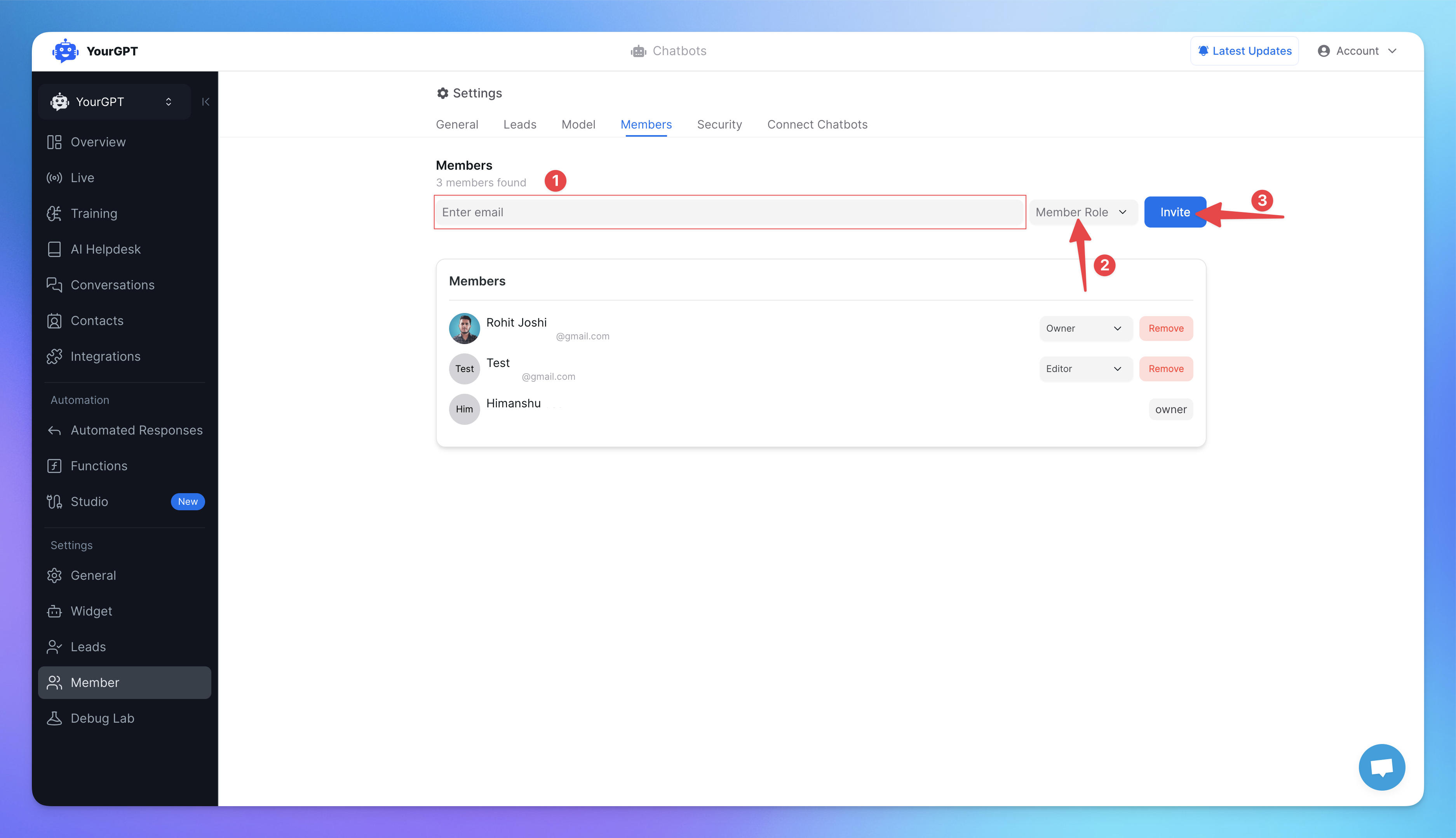The height and width of the screenshot is (838, 1456).
Task: Switch to the General settings tab
Action: [456, 124]
